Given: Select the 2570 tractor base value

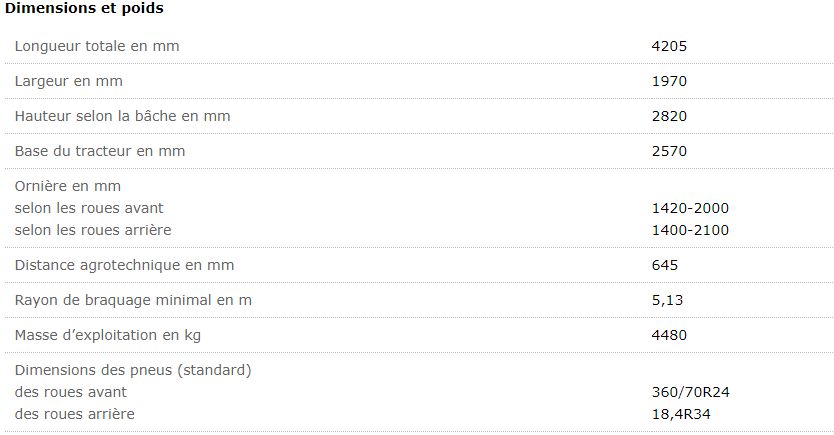Looking at the screenshot, I should [669, 151].
